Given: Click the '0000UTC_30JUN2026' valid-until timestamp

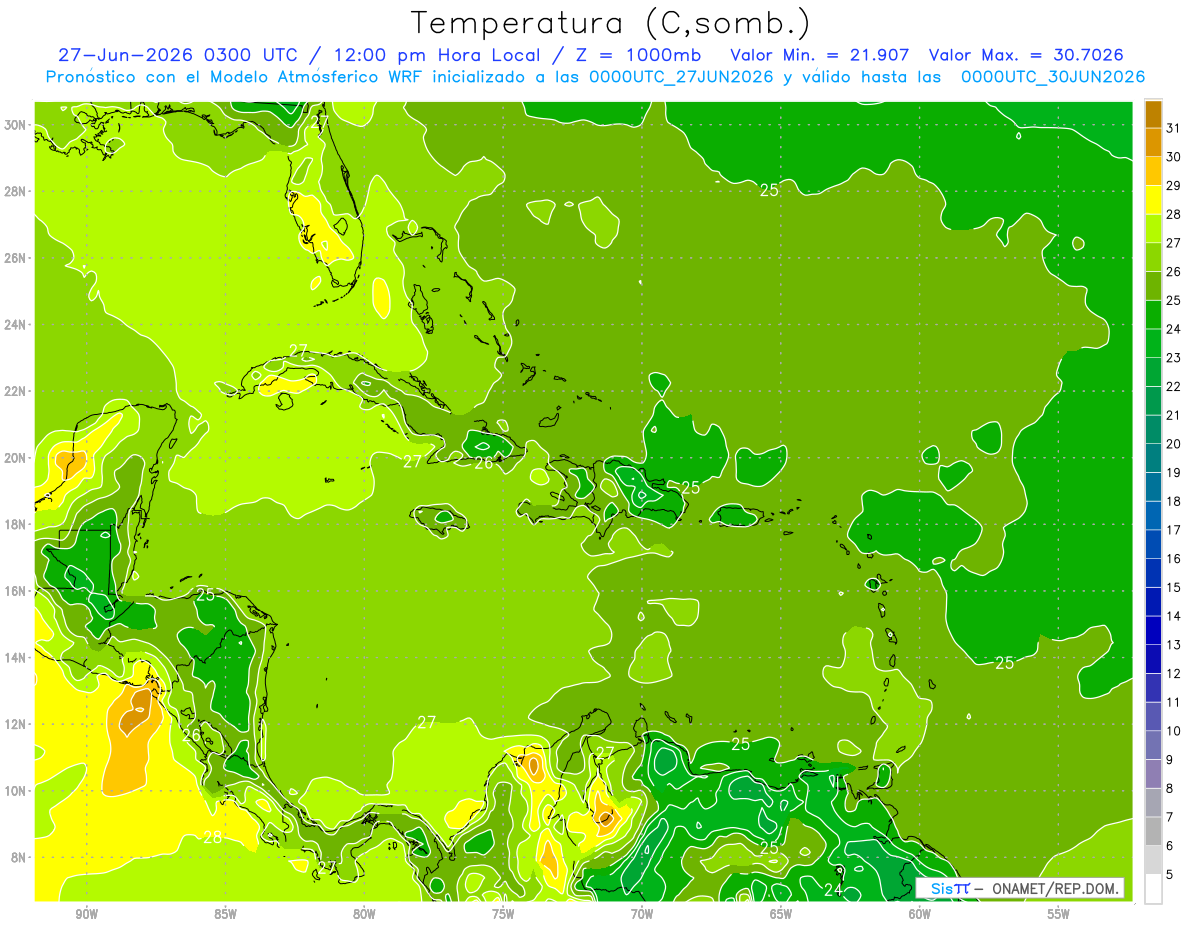Looking at the screenshot, I should 1053,77.
